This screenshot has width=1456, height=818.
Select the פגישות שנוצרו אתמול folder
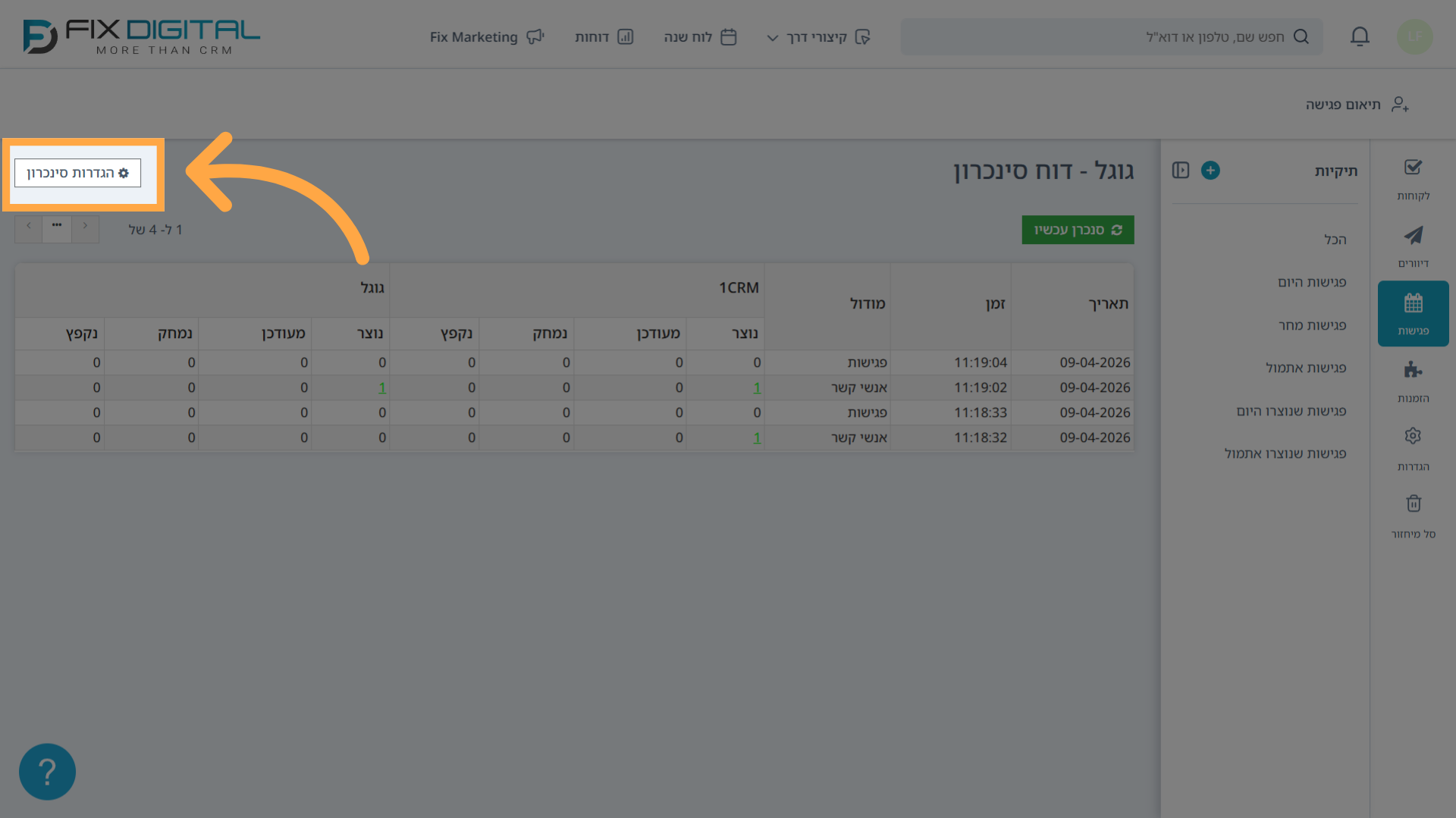pos(1285,453)
